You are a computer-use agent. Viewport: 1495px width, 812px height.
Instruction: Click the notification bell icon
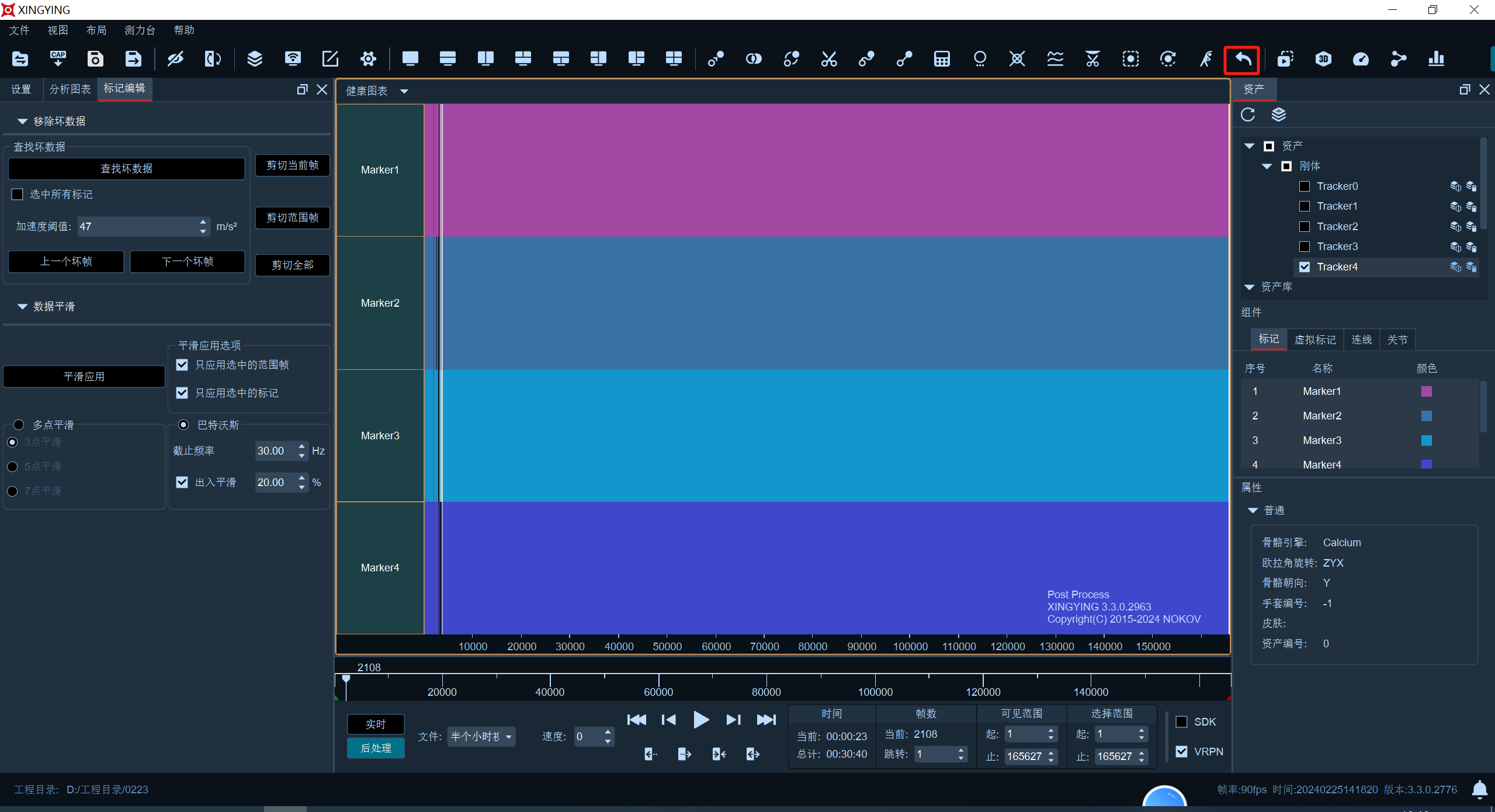pos(1479,790)
